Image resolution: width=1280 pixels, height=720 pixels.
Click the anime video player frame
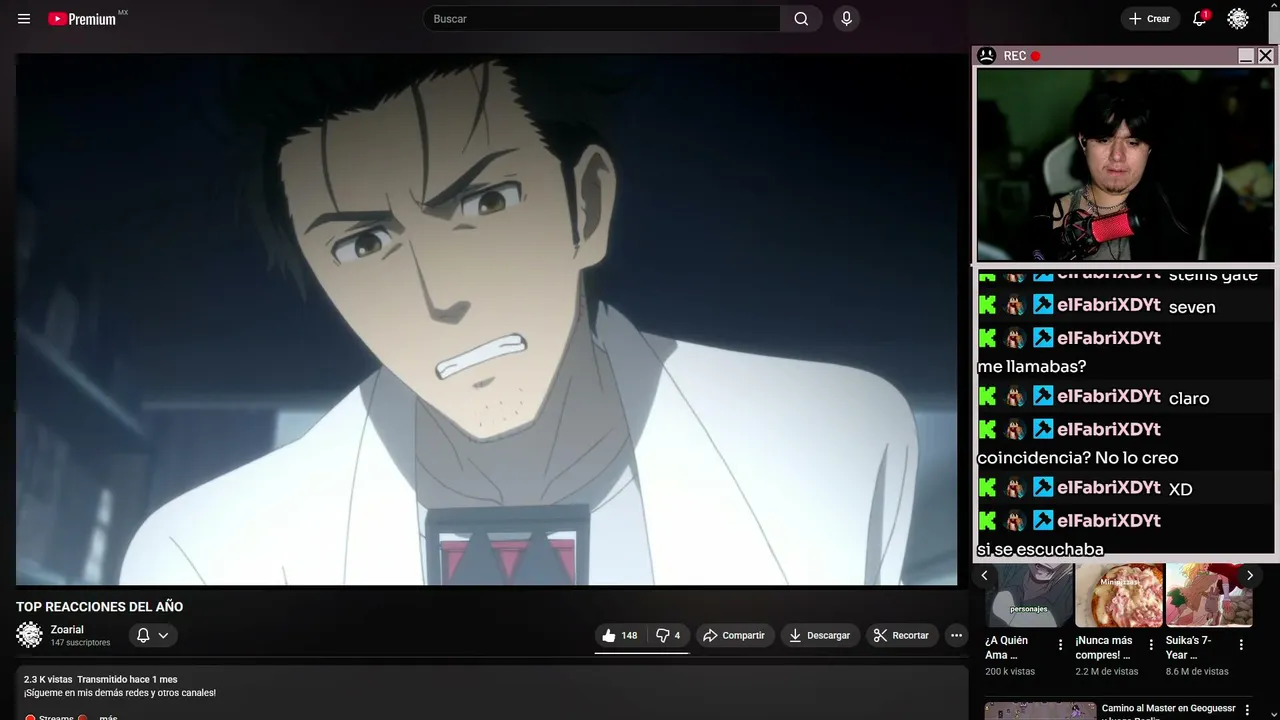click(x=486, y=319)
